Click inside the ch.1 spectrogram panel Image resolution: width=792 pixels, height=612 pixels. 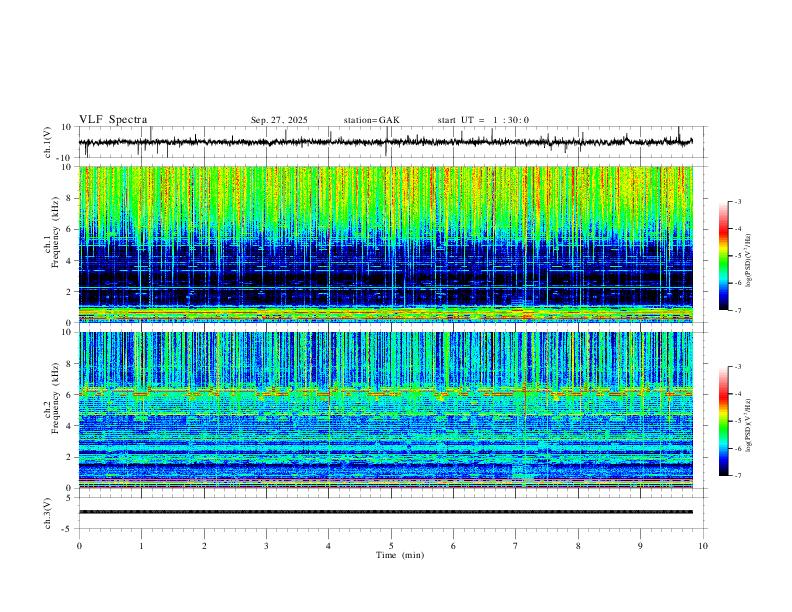pyautogui.click(x=385, y=244)
